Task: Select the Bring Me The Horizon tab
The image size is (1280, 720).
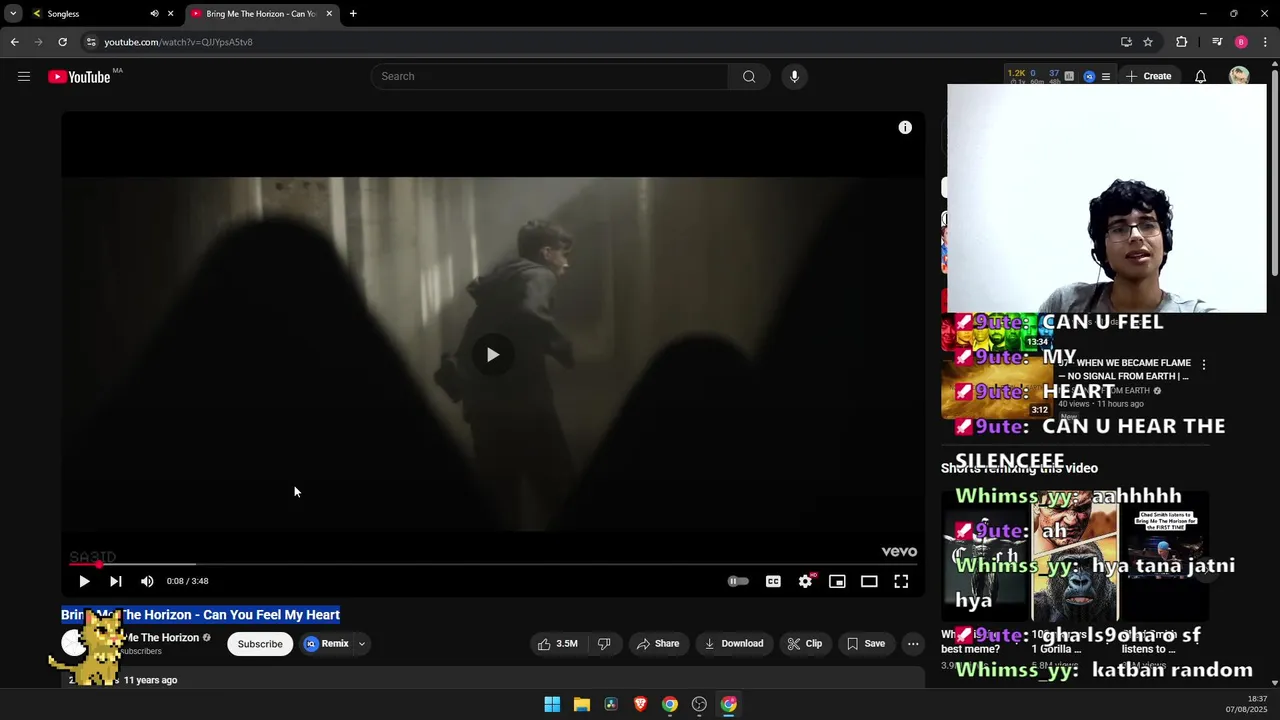Action: point(262,14)
